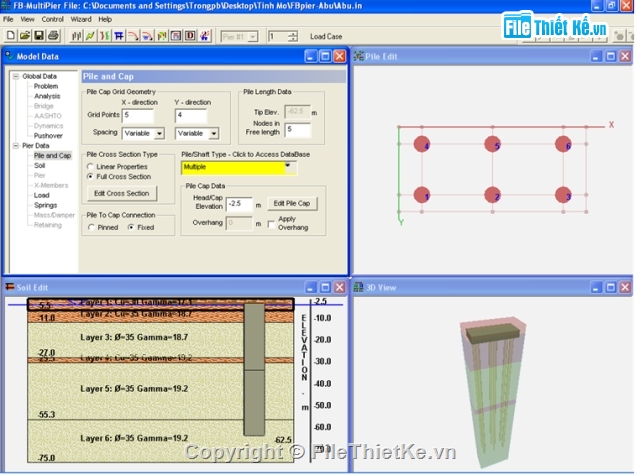Open X-direction Spacing Variable dropdown
Viewport: 640px width, 475px height.
pos(160,133)
